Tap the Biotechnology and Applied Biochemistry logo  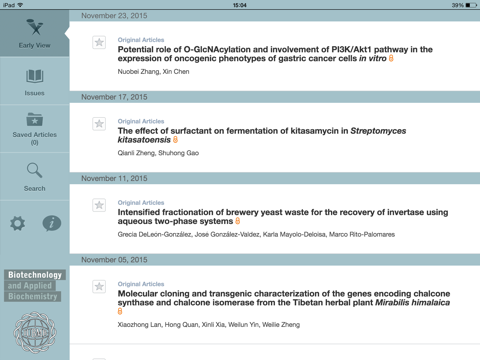35,286
